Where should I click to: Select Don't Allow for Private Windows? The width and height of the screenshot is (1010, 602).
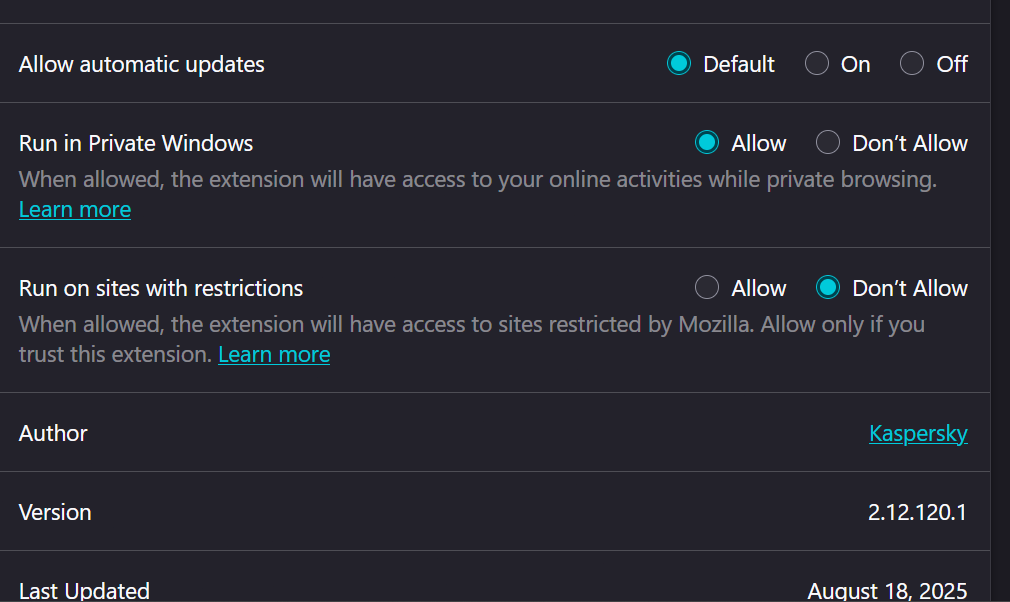pyautogui.click(x=828, y=142)
